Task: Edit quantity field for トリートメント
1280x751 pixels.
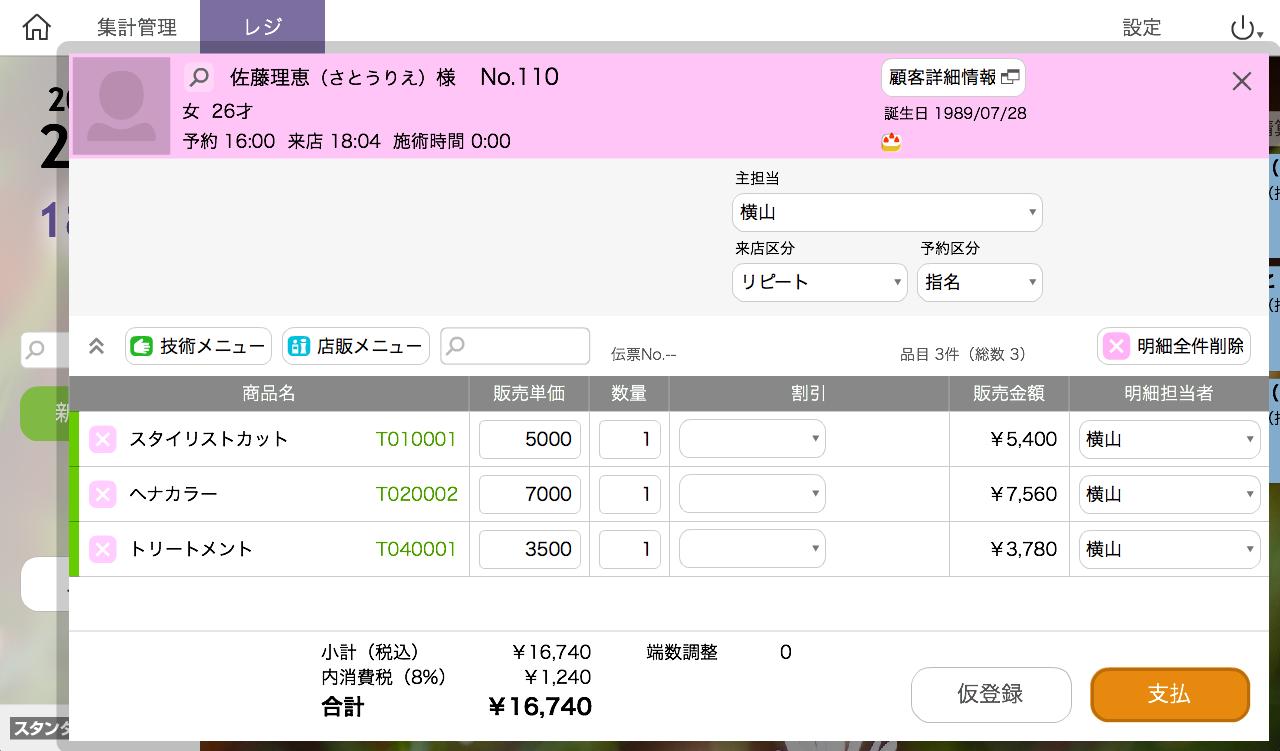Action: 630,549
